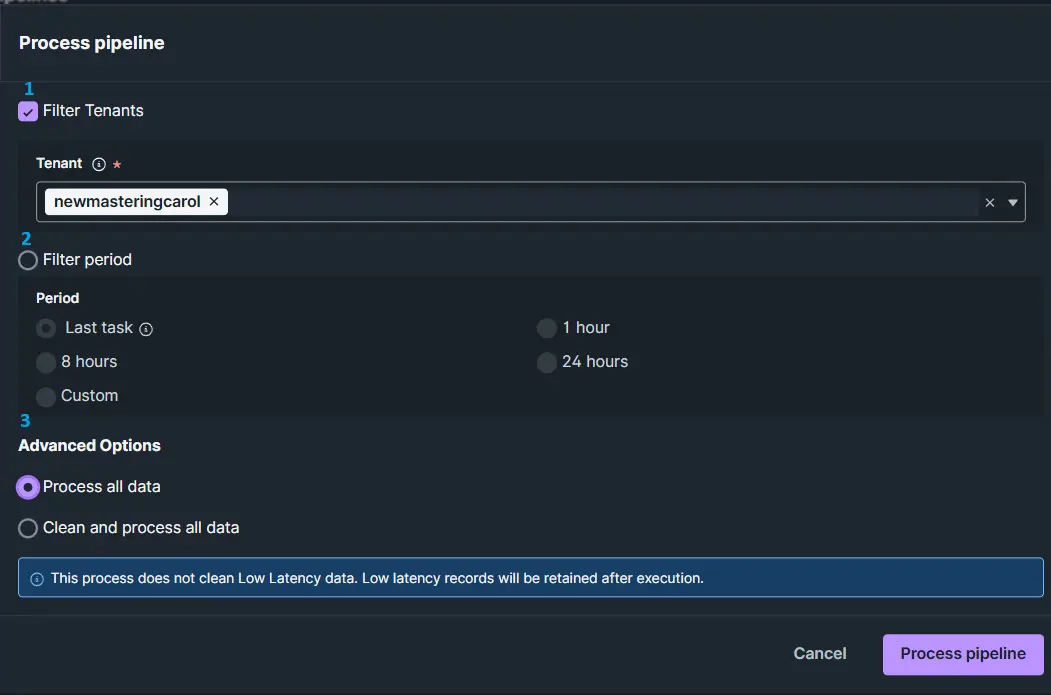Click the Advanced Options heading
Screen dimensions: 1051x695
[89, 446]
